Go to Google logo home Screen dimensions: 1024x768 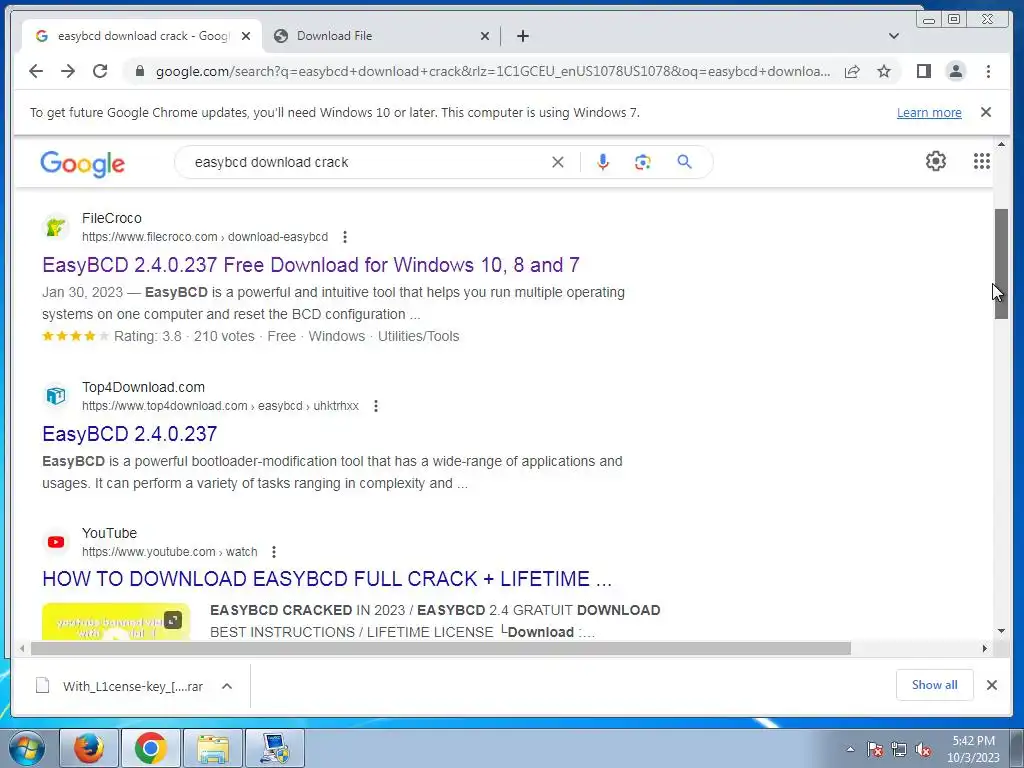click(82, 163)
